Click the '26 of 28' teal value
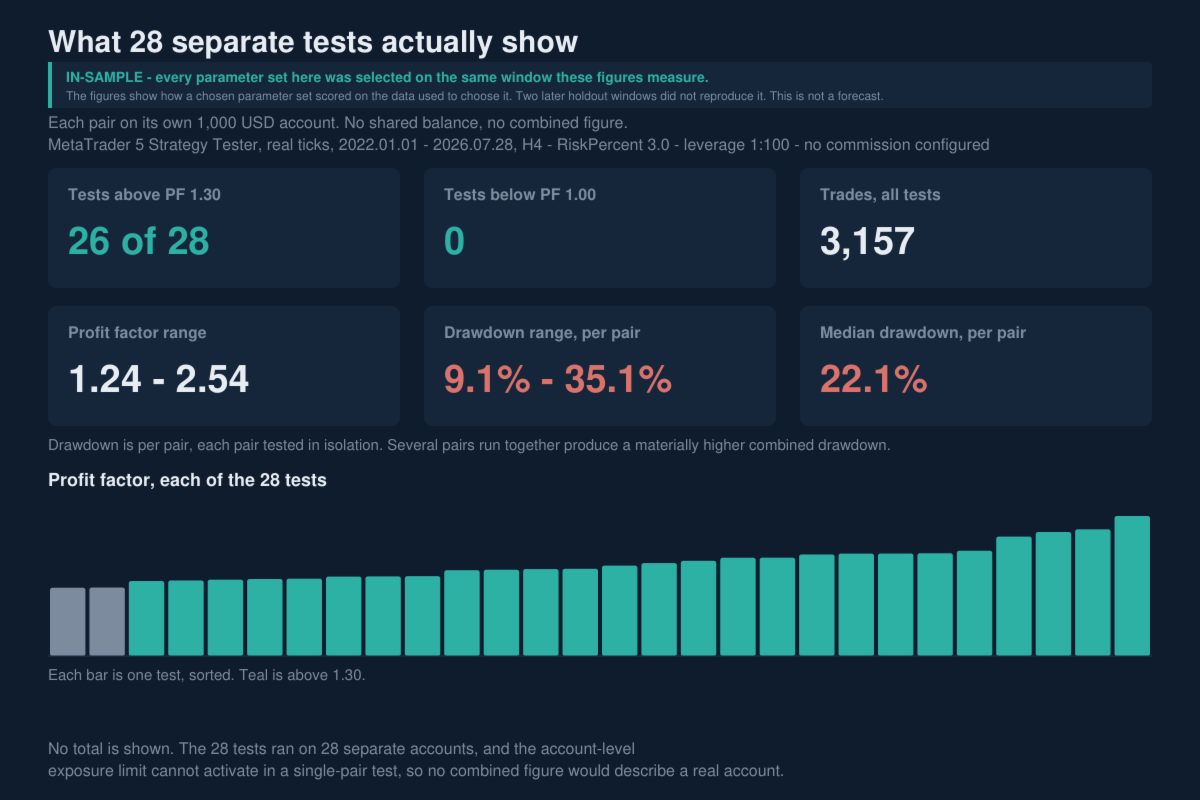Screen dimensions: 1200x800 point(139,241)
